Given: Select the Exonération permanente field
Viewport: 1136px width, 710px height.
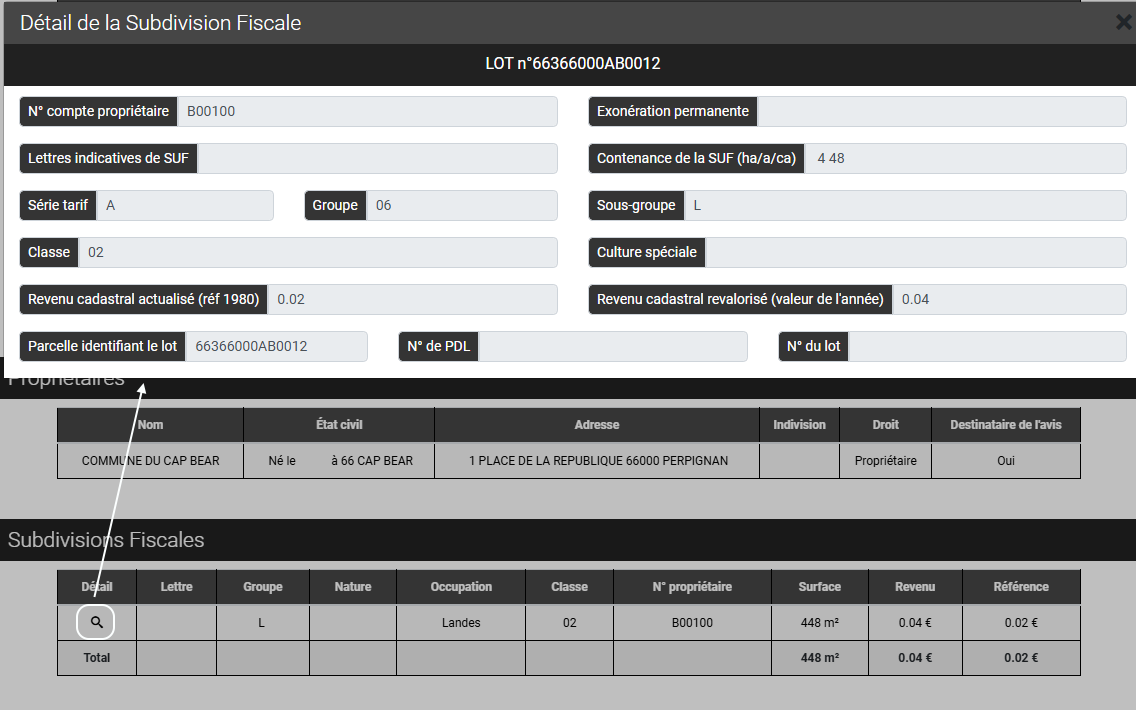Looking at the screenshot, I should [x=940, y=111].
